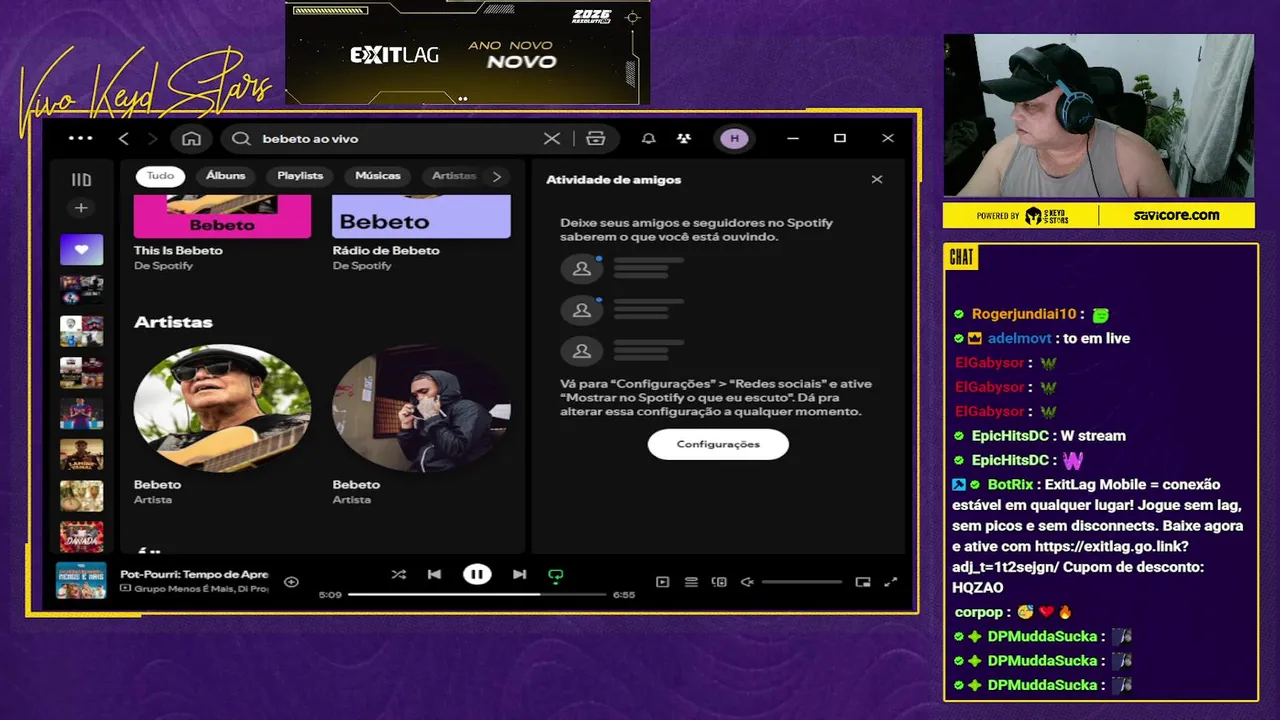The width and height of the screenshot is (1280, 720).
Task: Expand Your Library sidebar
Action: pyautogui.click(x=81, y=180)
